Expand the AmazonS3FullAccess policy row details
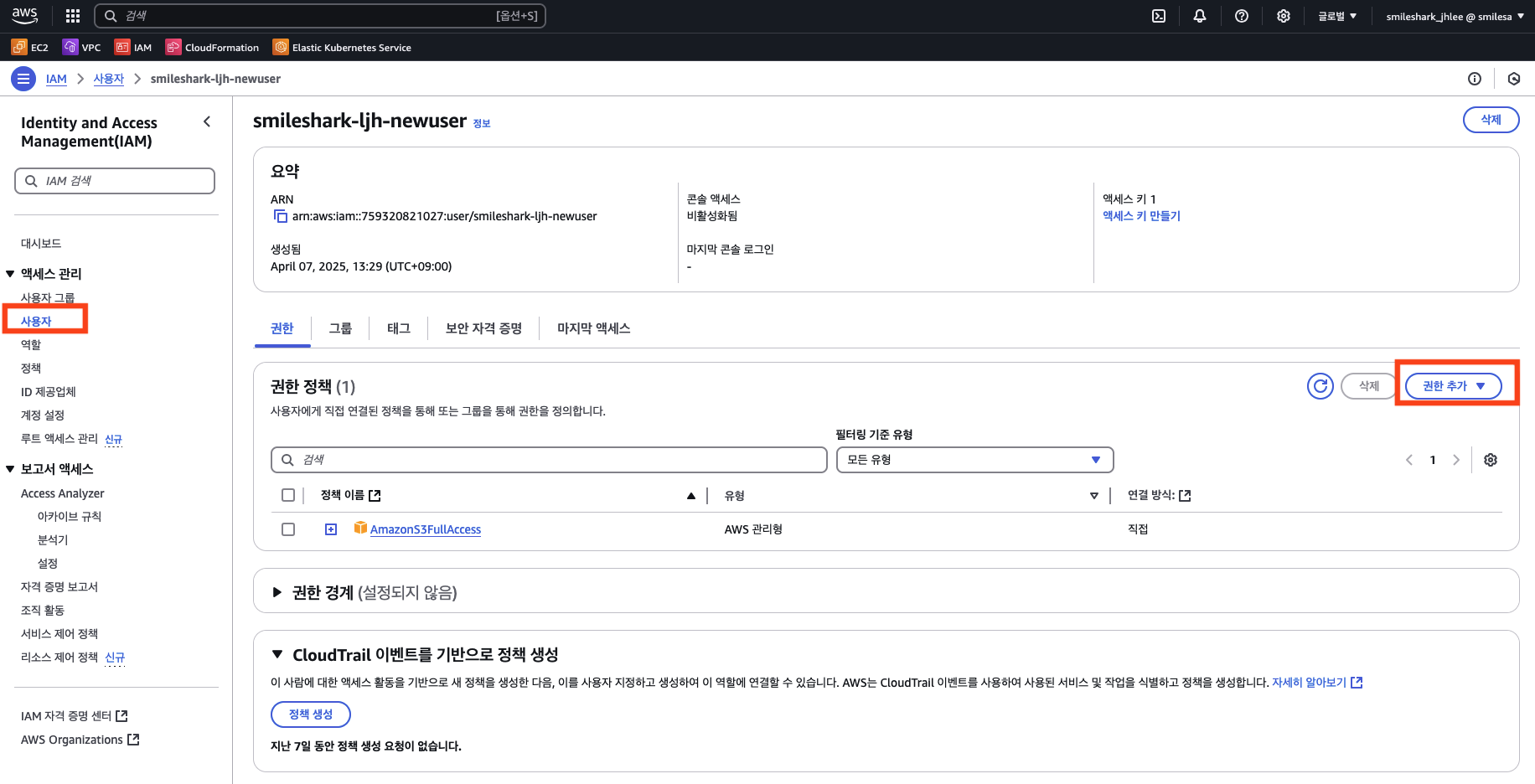This screenshot has width=1535, height=784. pyautogui.click(x=331, y=529)
